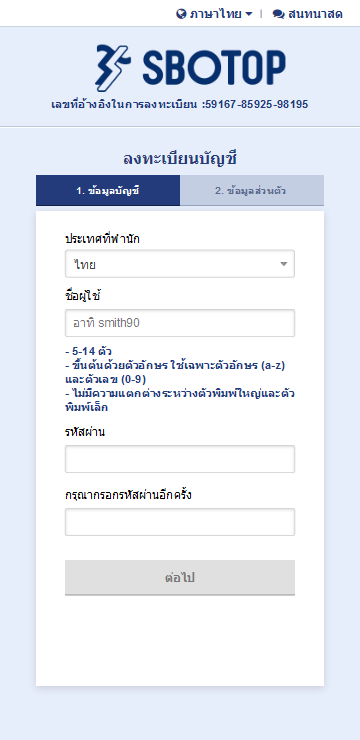Focus the รหัสผ่าน password input field
Viewport: 360px width, 740px height.
[180, 459]
